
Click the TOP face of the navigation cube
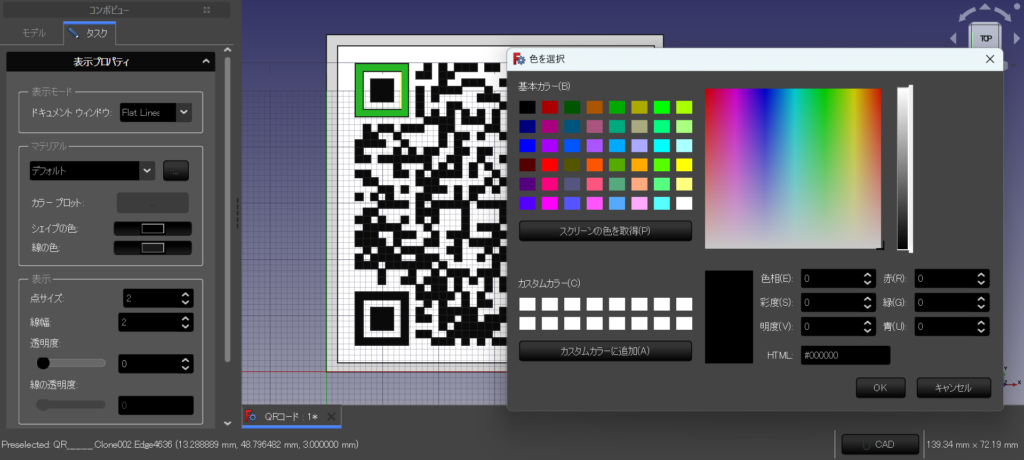click(985, 39)
